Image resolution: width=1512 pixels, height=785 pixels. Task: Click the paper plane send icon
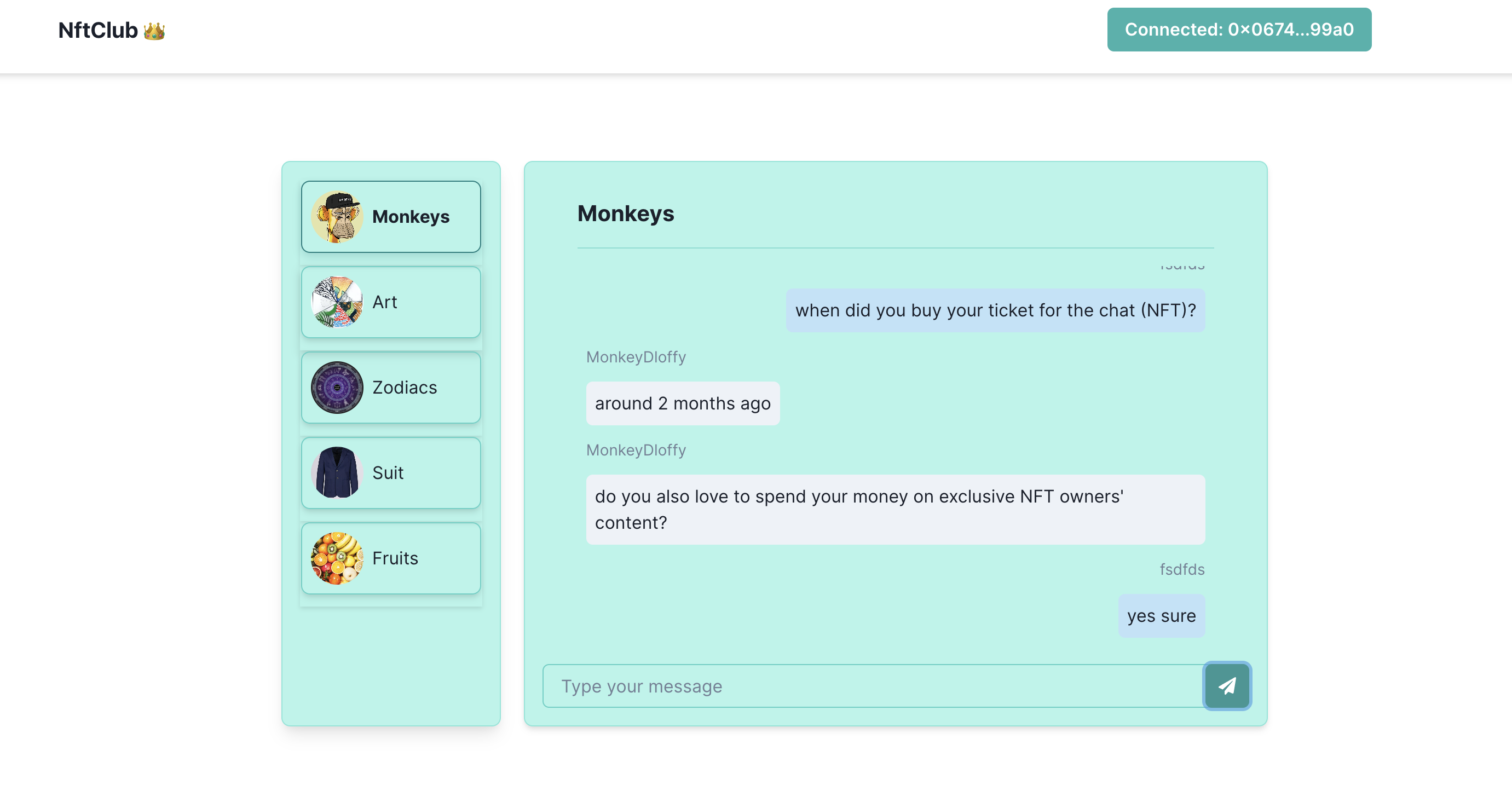click(1226, 685)
